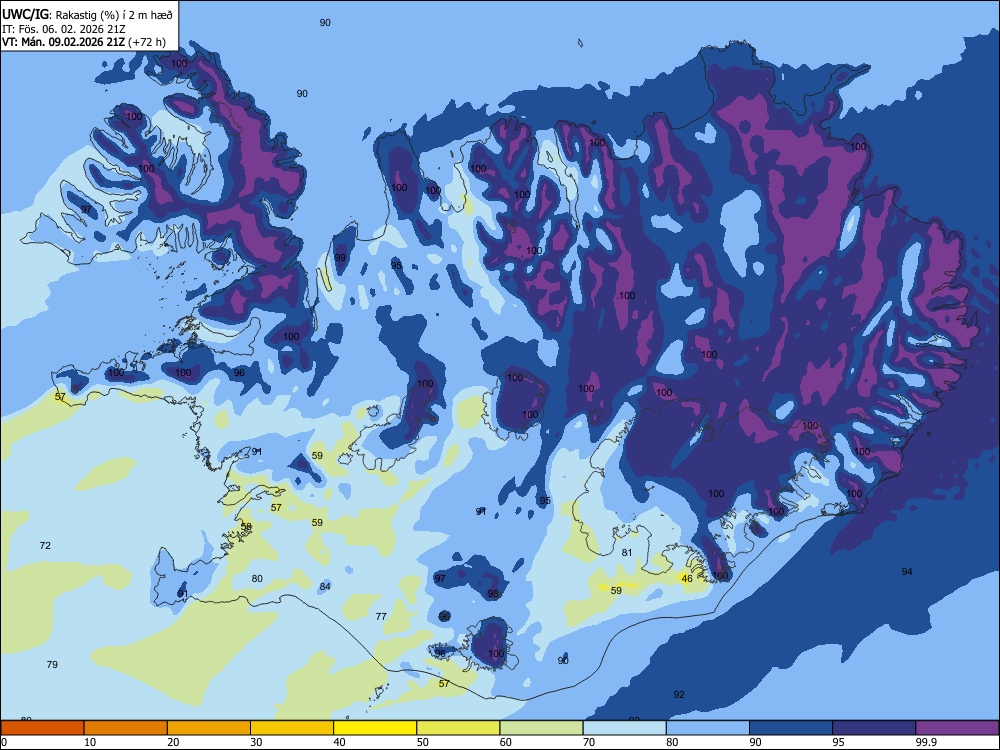1000x750 pixels.
Task: Click the legend tick label '70'
Action: 589,742
